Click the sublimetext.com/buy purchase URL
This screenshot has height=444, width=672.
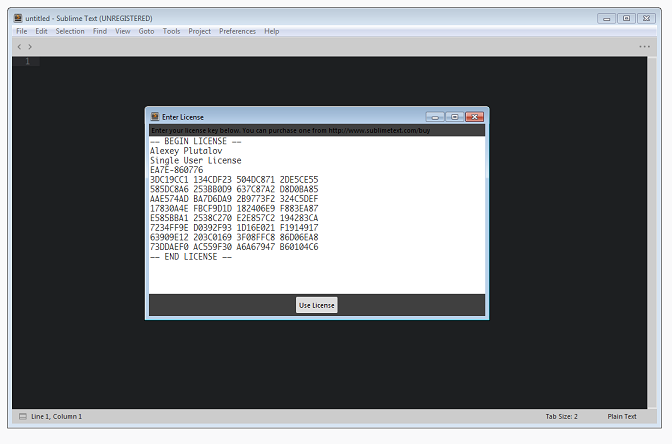[379, 130]
